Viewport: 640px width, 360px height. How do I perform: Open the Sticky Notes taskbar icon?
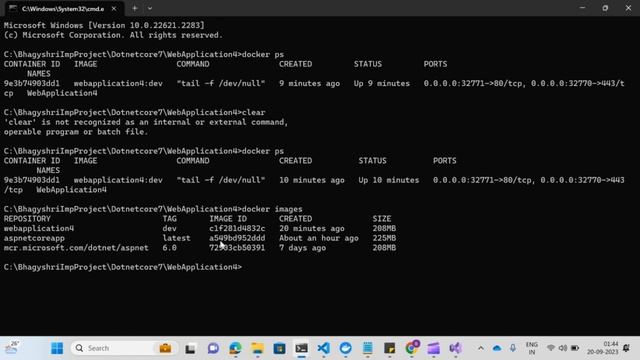click(x=390, y=348)
